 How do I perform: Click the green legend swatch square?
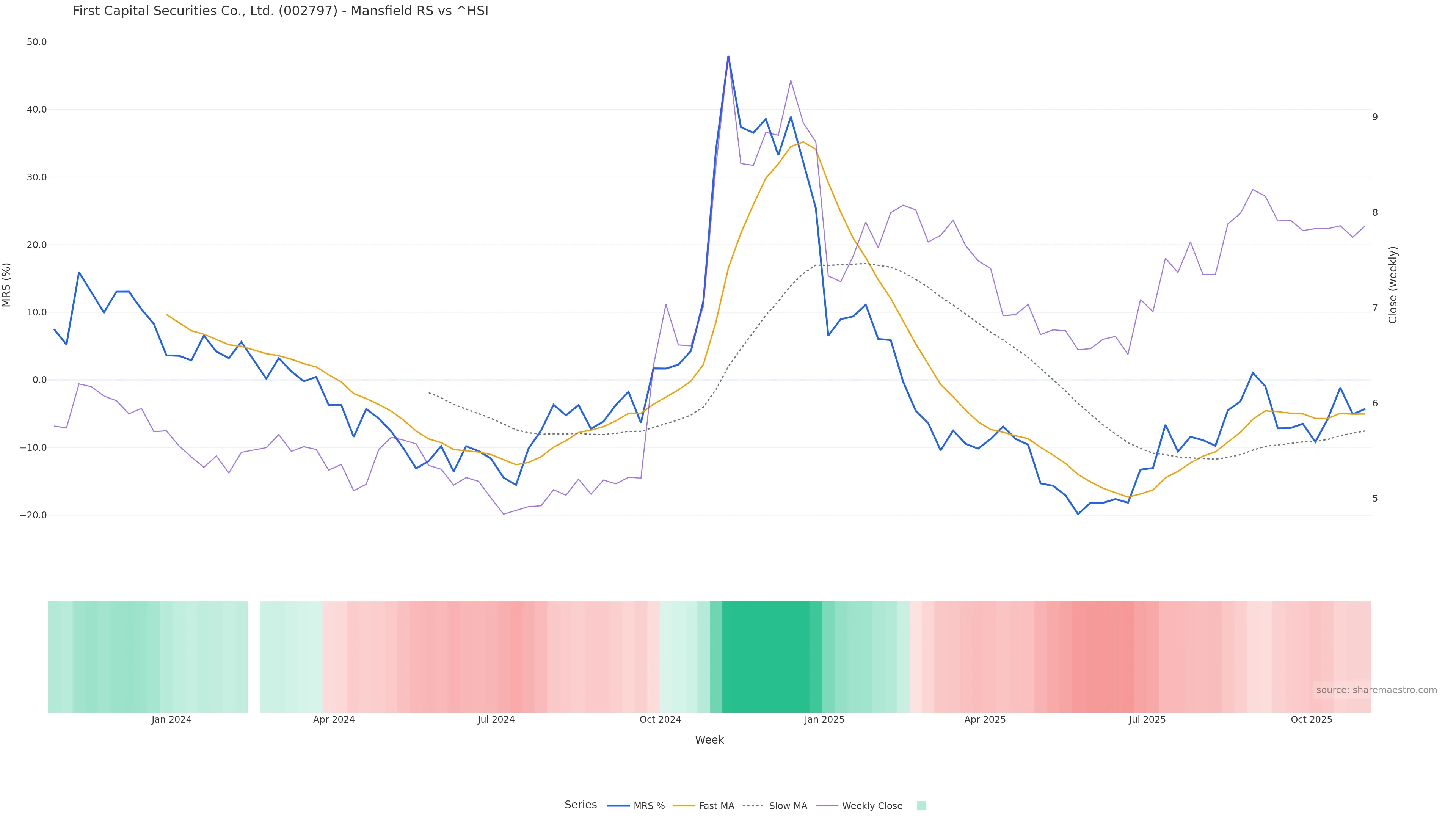click(921, 806)
